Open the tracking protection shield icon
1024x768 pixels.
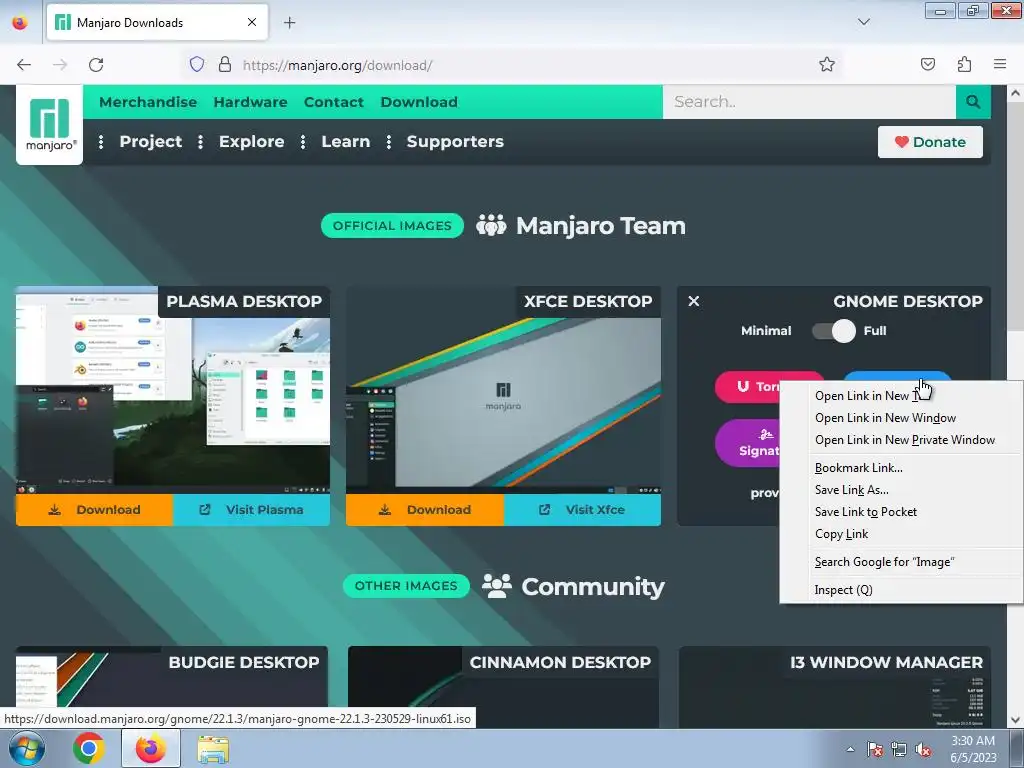[x=197, y=65]
